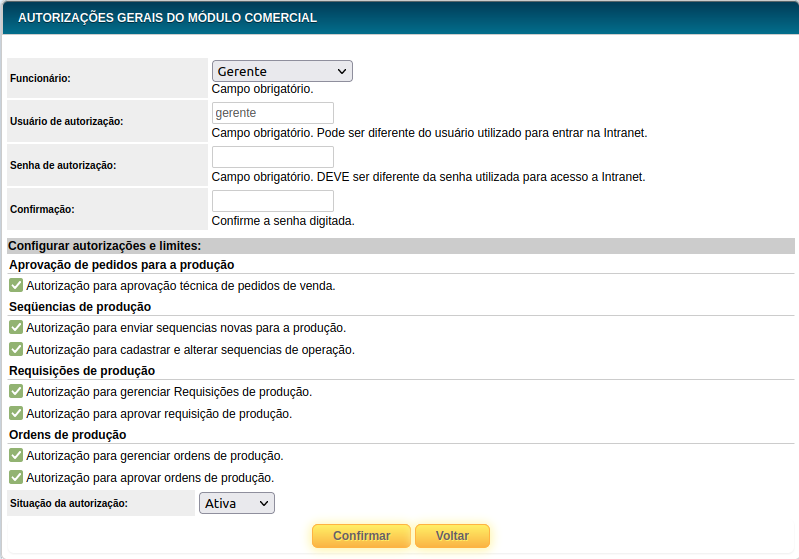799x559 pixels.
Task: Click the Usuário de autorização text field
Action: pos(272,113)
